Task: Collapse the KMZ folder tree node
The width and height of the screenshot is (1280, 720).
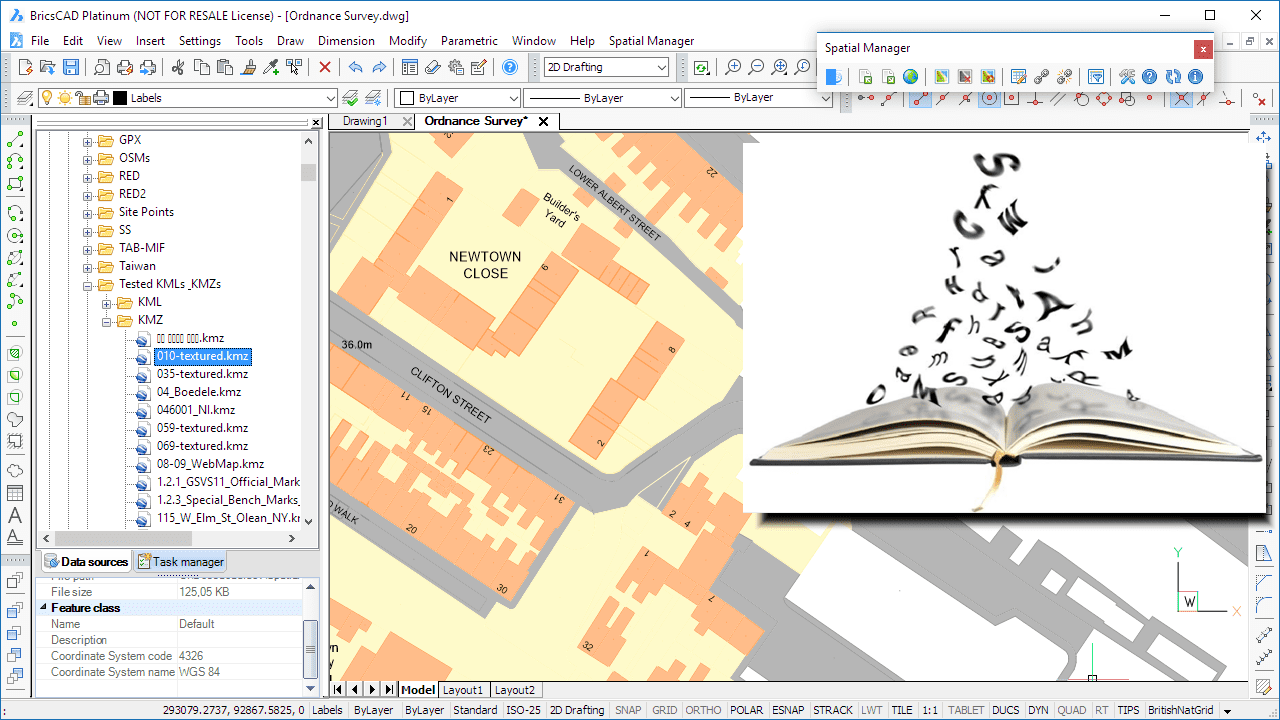Action: pyautogui.click(x=106, y=321)
